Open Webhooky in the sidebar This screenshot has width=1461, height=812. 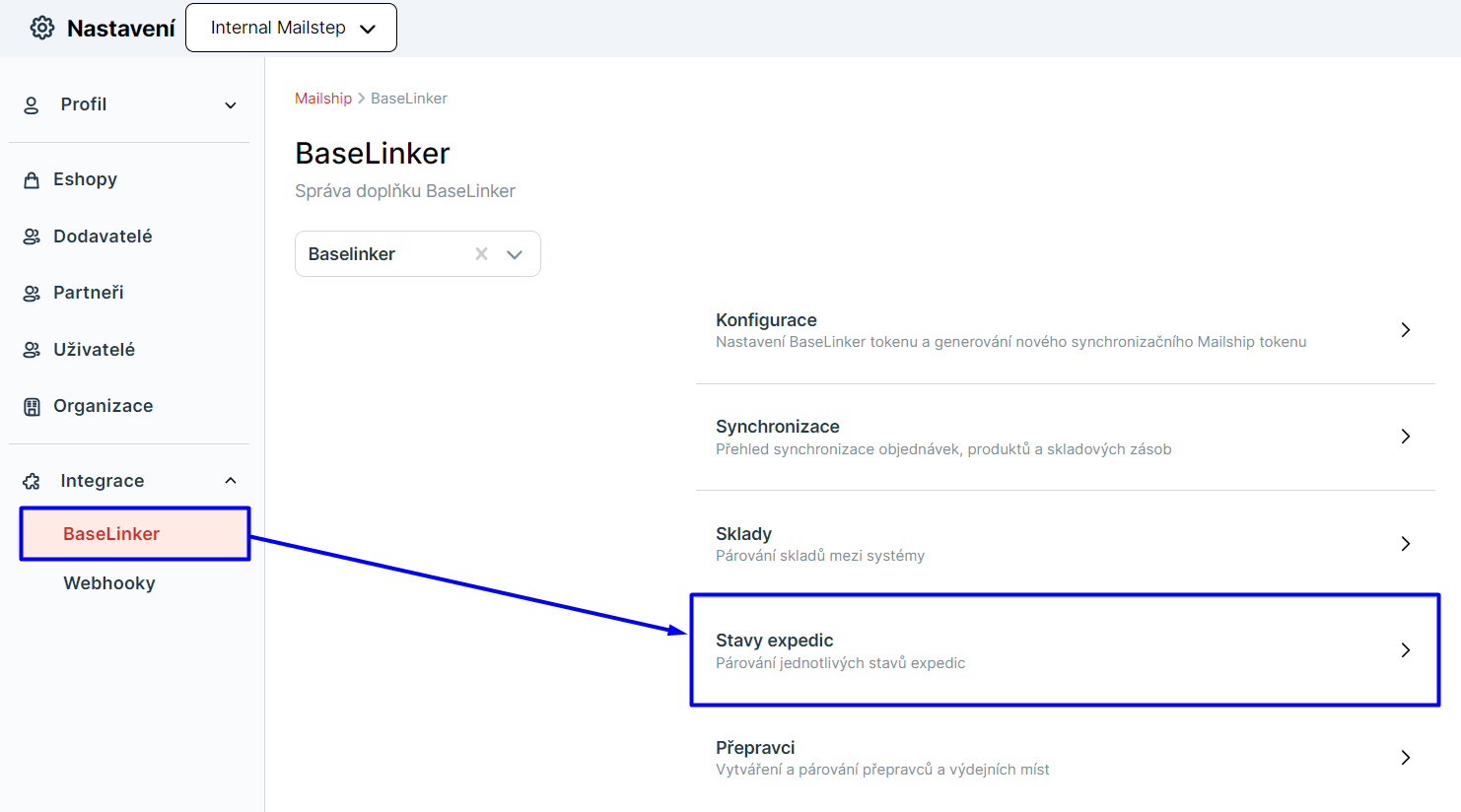pyautogui.click(x=109, y=583)
